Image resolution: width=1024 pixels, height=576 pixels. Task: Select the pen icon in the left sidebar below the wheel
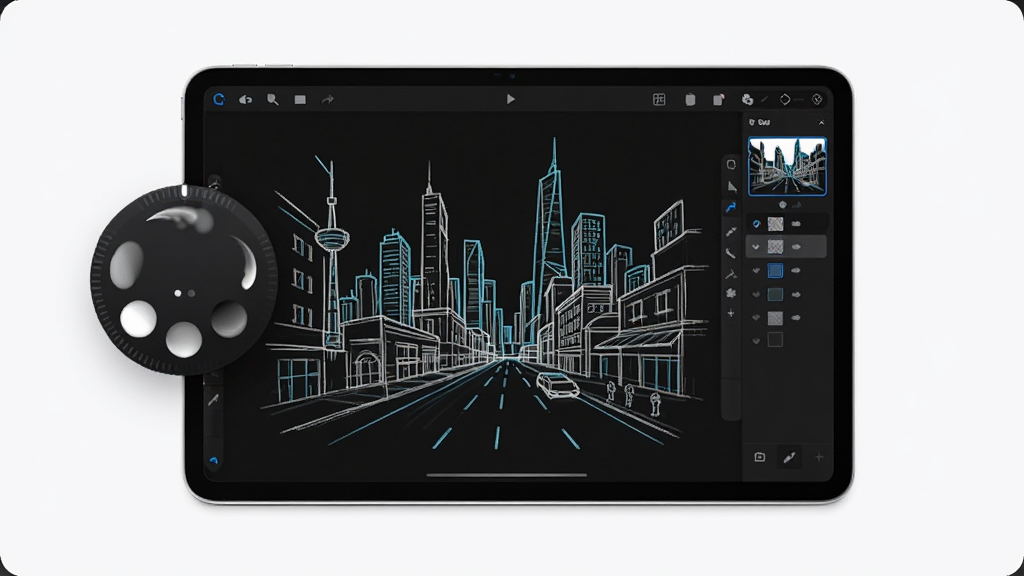213,400
